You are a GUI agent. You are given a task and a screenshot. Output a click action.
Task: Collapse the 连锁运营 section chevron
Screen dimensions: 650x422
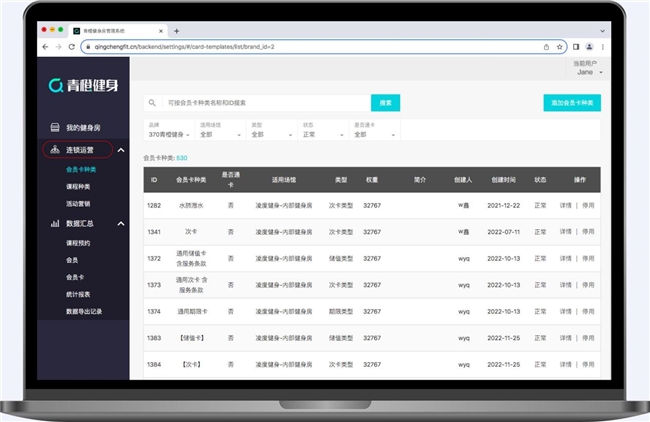[121, 150]
